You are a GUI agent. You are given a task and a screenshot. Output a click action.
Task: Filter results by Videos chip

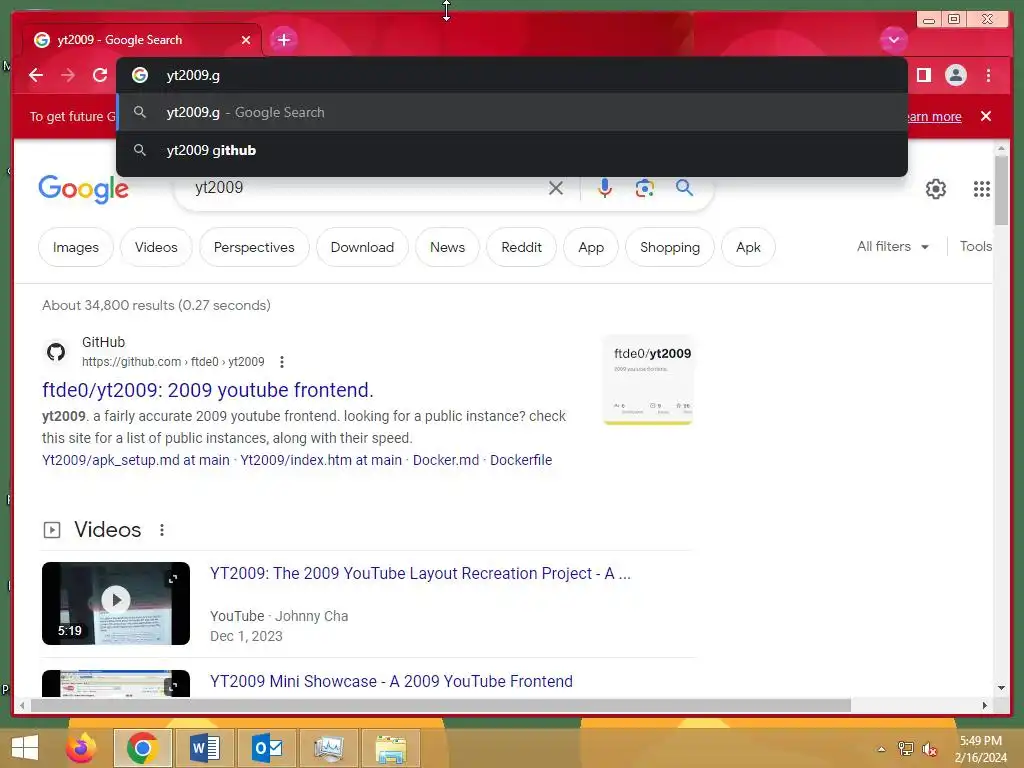pyautogui.click(x=156, y=248)
